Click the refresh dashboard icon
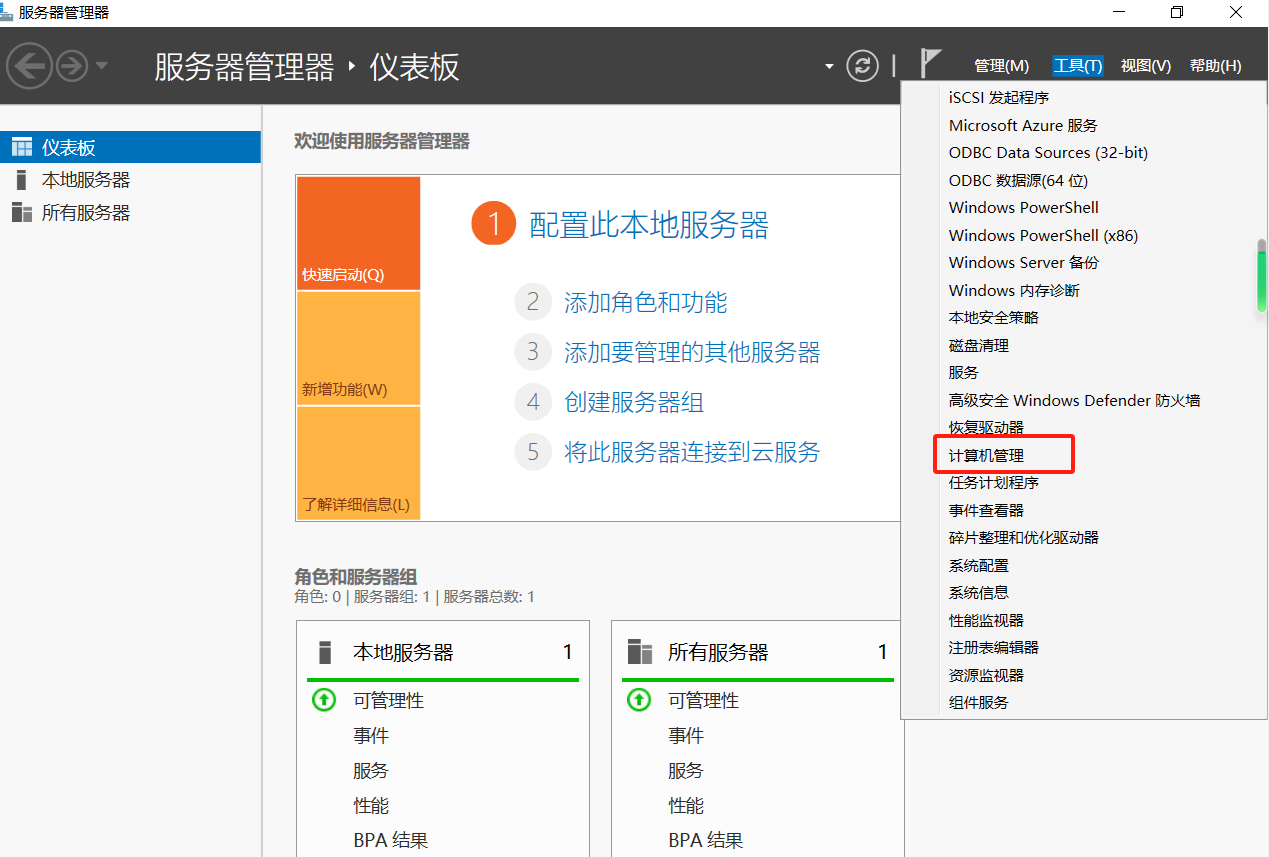1269x857 pixels. (862, 66)
